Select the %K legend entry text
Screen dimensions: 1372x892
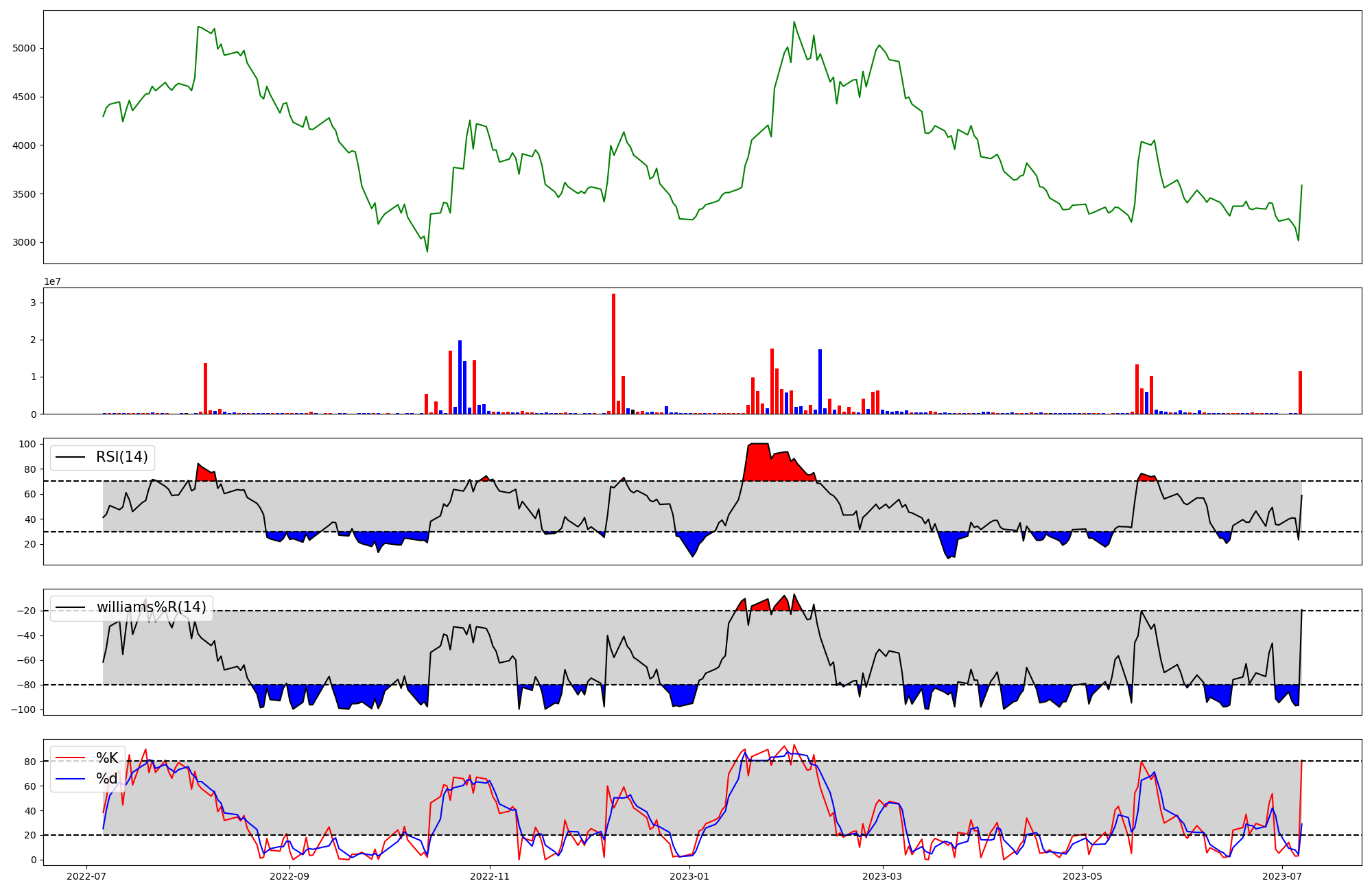[x=107, y=758]
